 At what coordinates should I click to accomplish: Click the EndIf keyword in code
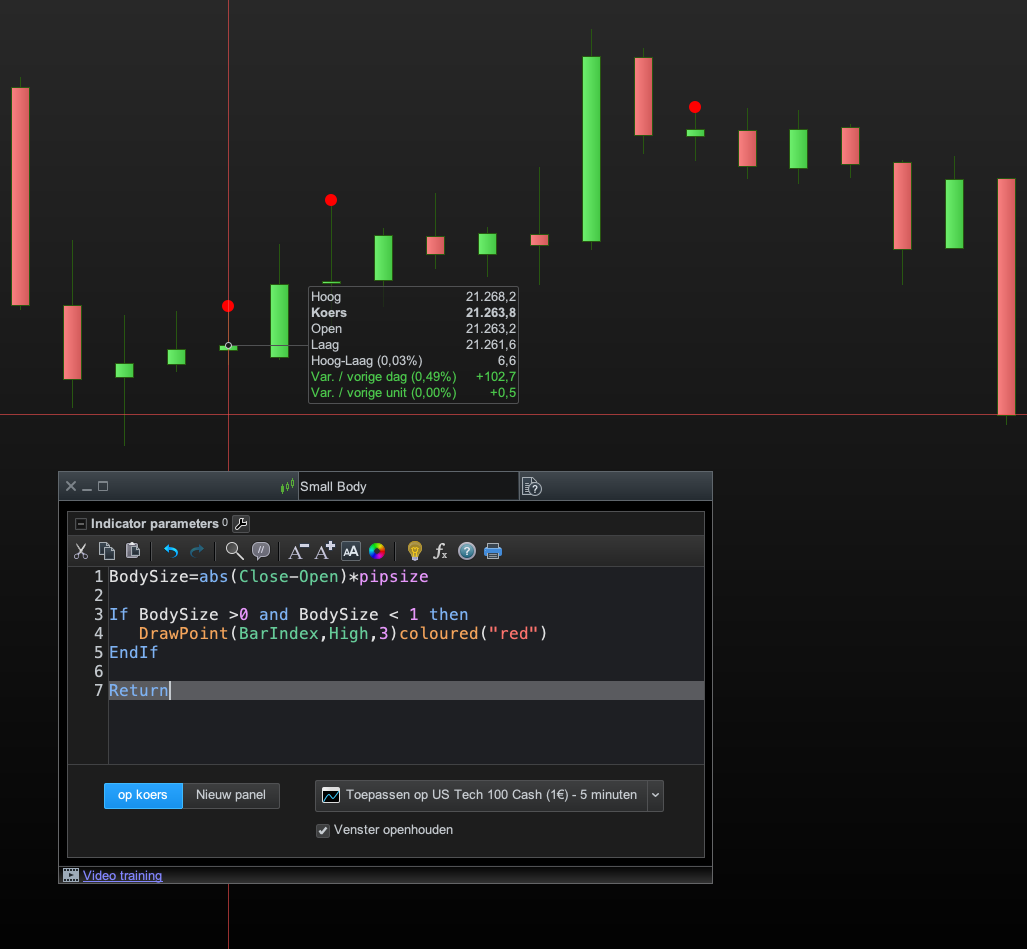tap(134, 652)
